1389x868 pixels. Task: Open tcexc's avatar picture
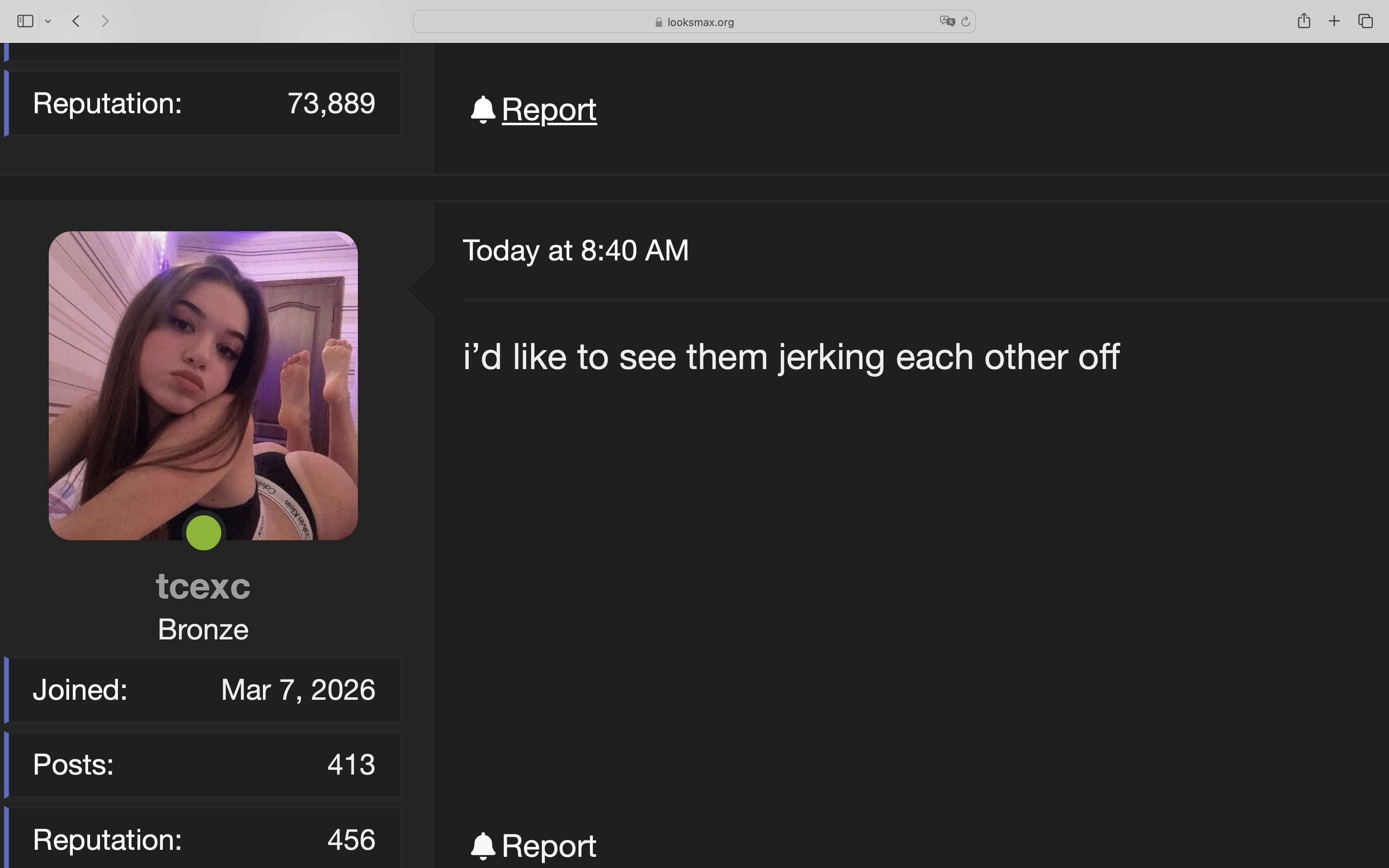click(x=203, y=385)
